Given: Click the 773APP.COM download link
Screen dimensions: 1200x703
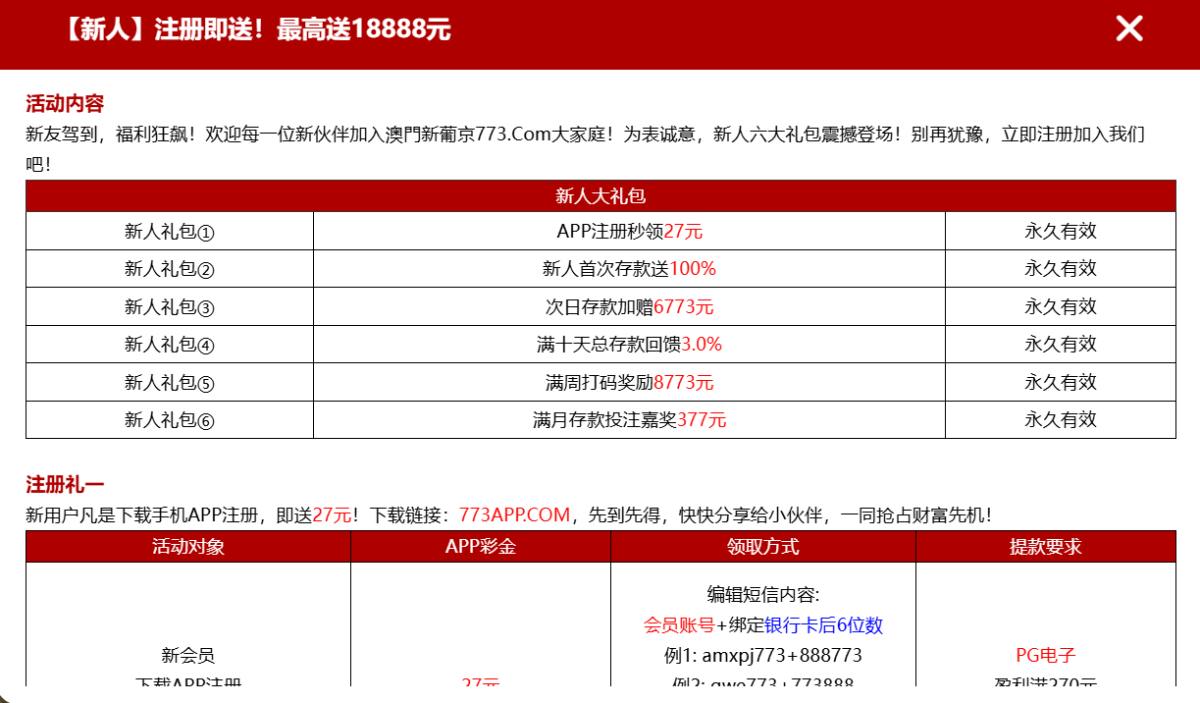Looking at the screenshot, I should tap(514, 515).
